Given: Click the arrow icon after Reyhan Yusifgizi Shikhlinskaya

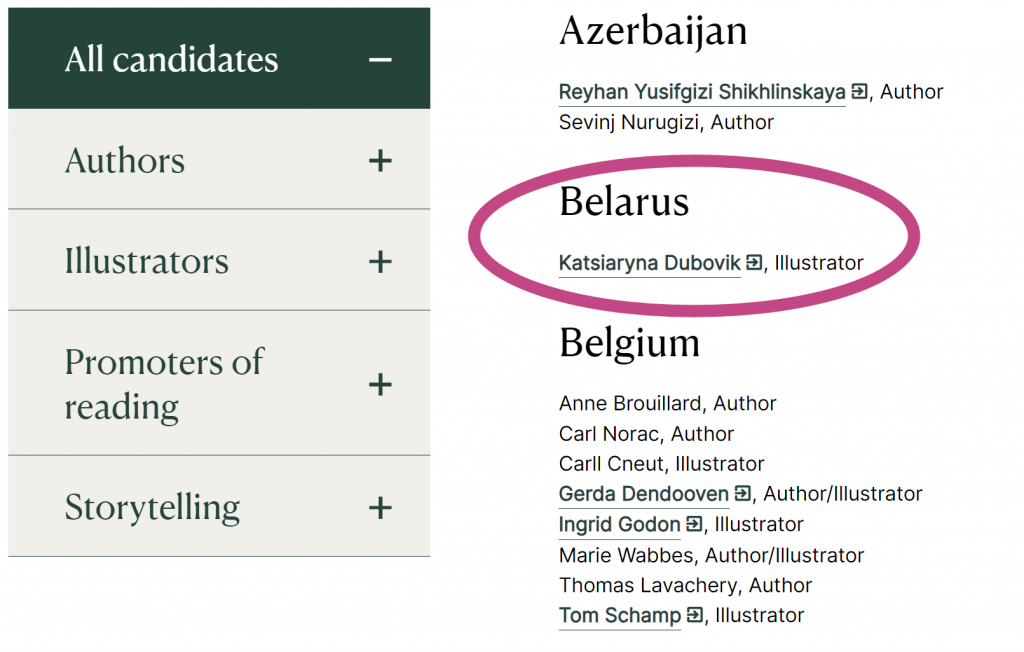Looking at the screenshot, I should pyautogui.click(x=859, y=92).
